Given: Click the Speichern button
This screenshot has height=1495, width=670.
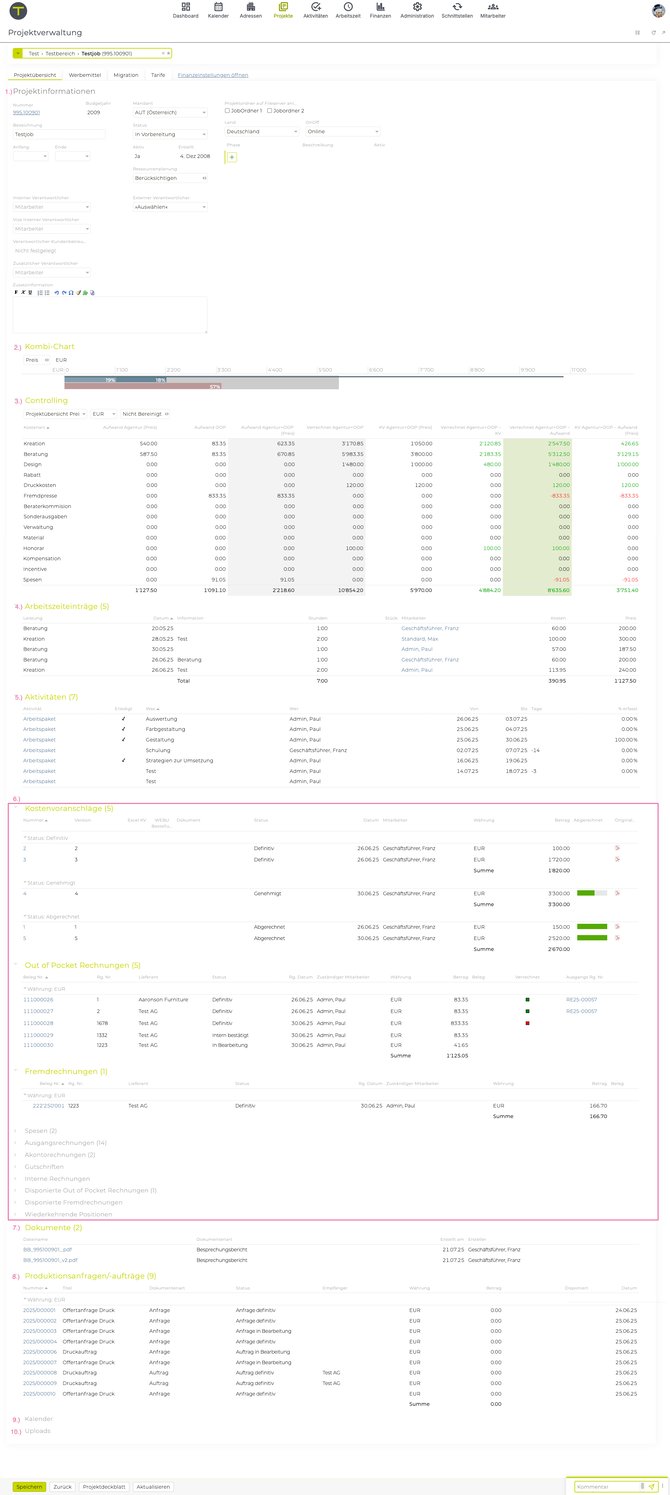Looking at the screenshot, I should (x=29, y=1486).
